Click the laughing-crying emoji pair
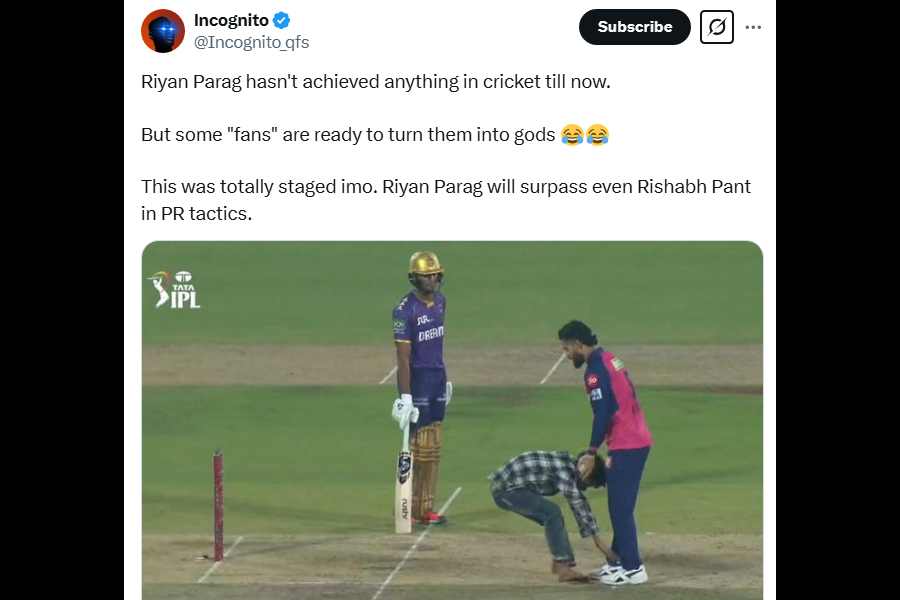The image size is (900, 600). pos(584,135)
